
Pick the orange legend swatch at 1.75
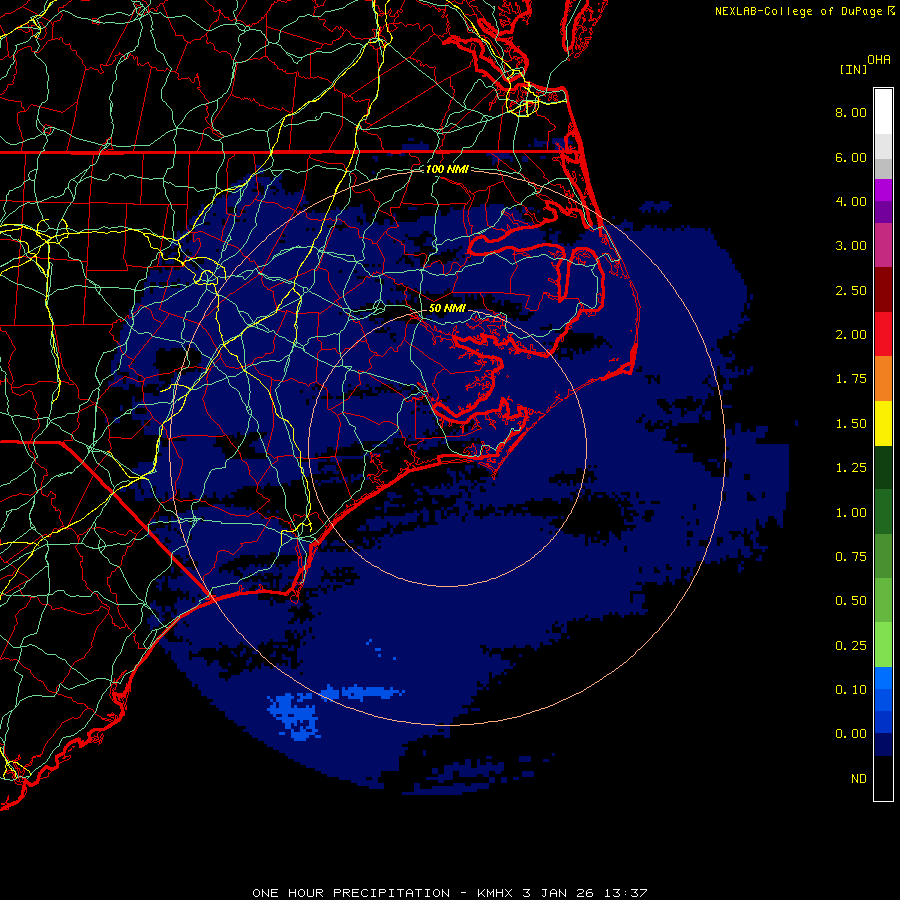883,378
